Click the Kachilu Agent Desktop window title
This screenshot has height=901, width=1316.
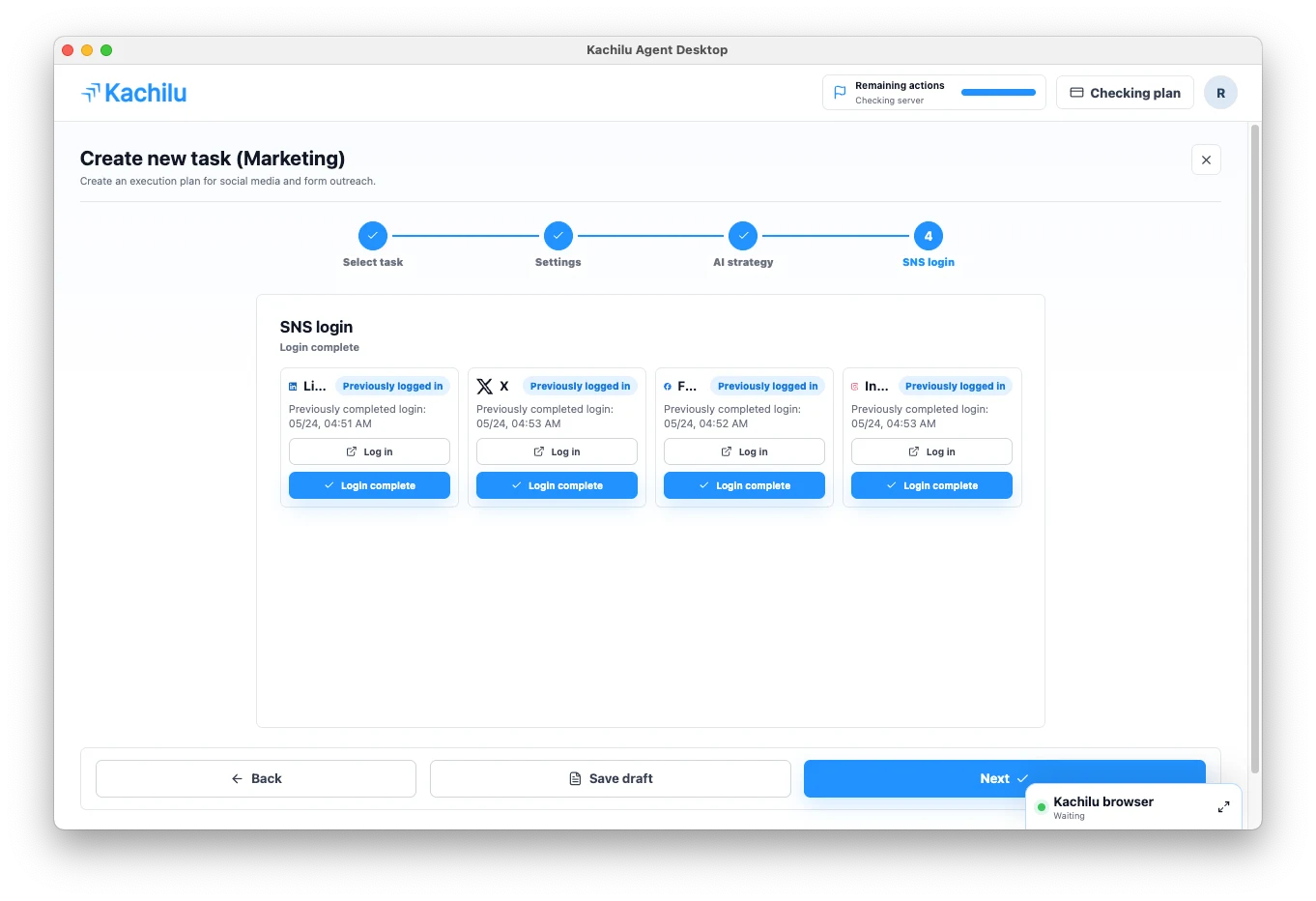[657, 50]
